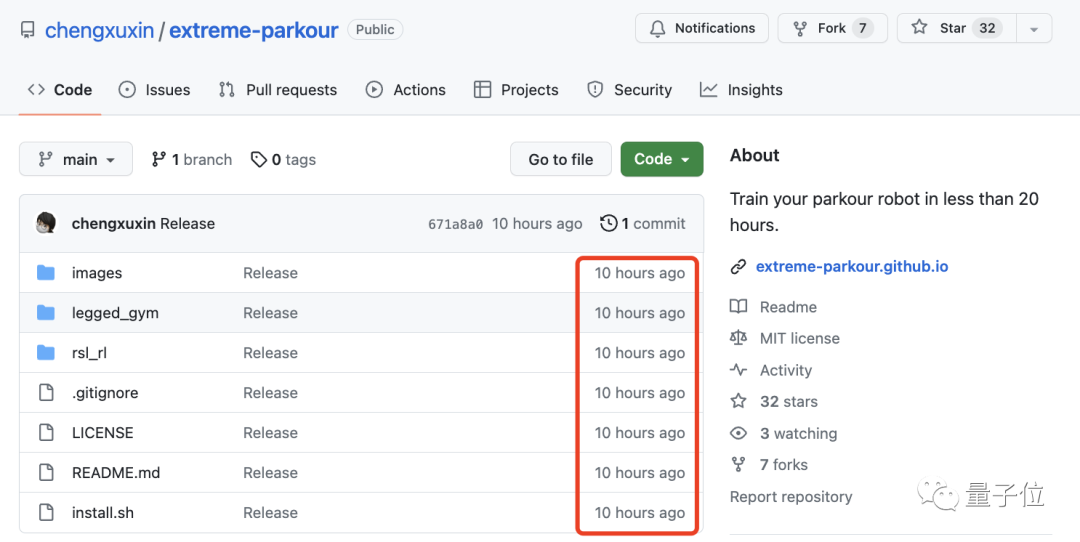Expand the star lists dropdown arrow
The image size is (1080, 542).
coord(1033,29)
